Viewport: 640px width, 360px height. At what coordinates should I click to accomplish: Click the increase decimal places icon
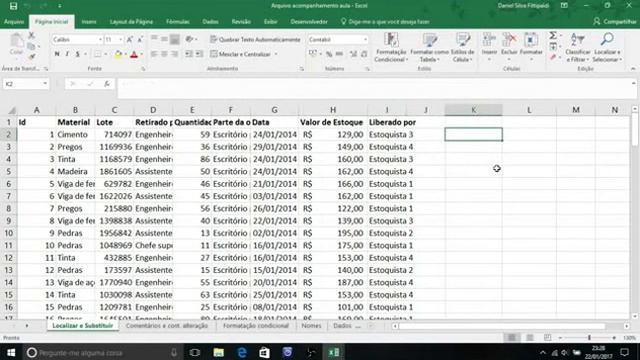coord(353,54)
